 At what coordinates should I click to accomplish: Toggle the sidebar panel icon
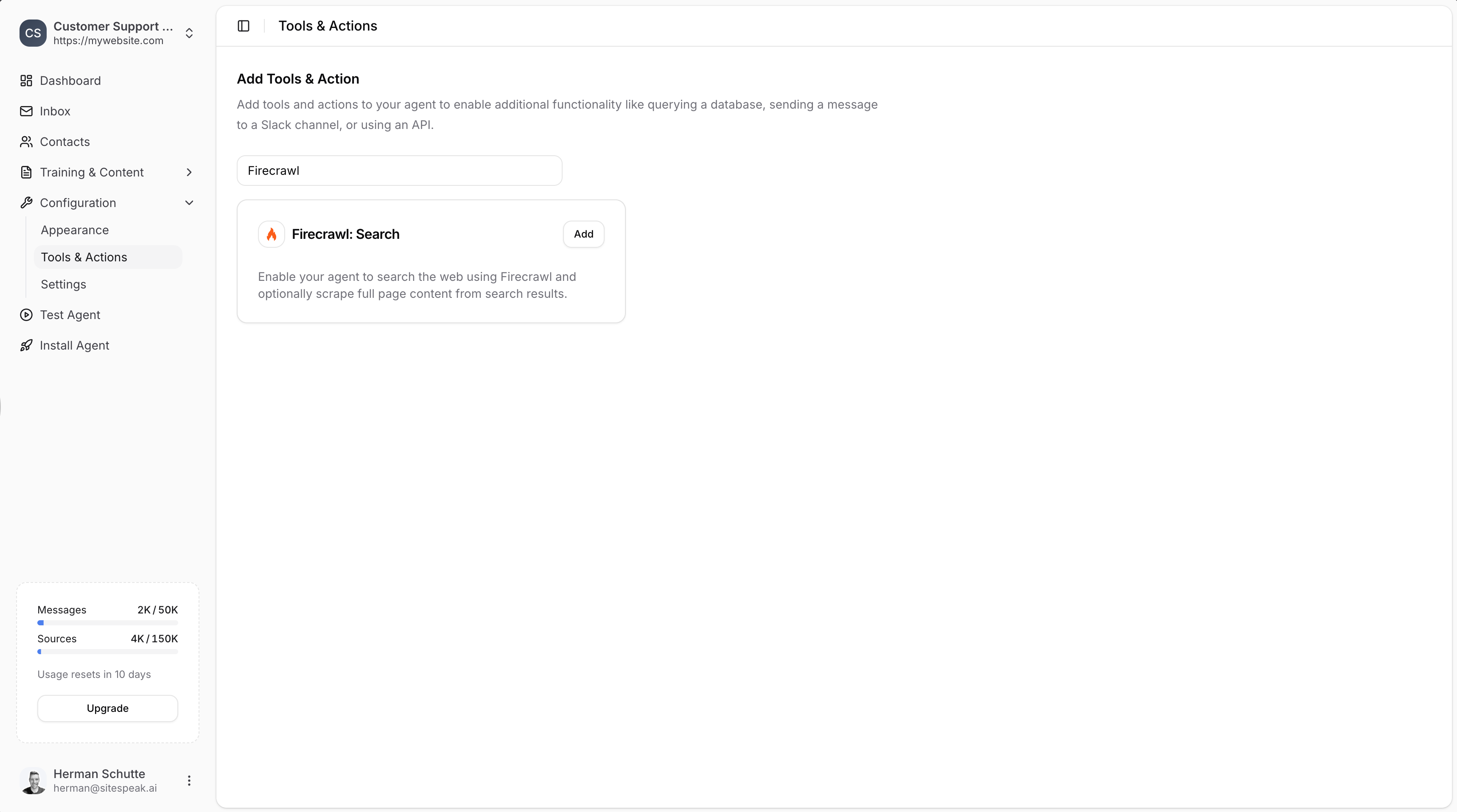pyautogui.click(x=243, y=25)
